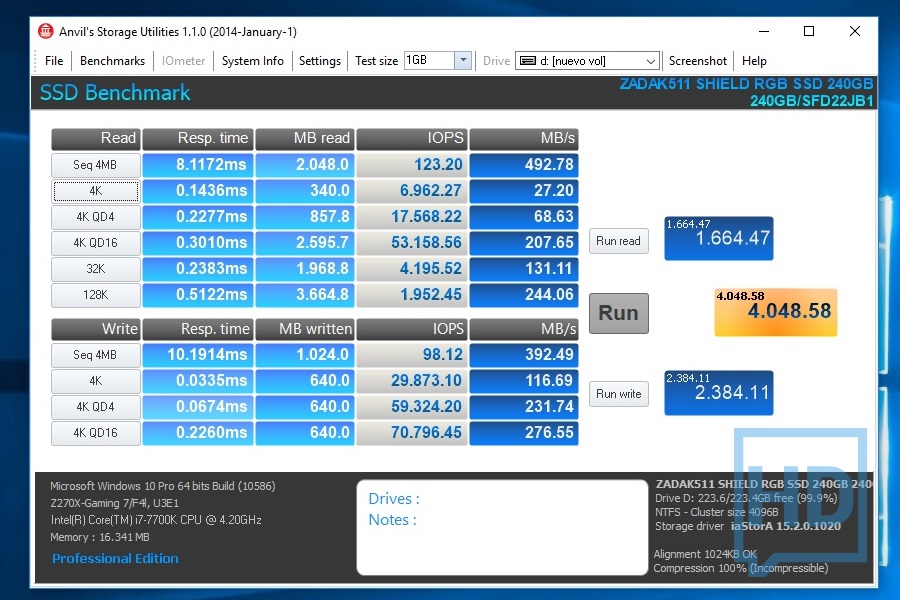
Task: Open the Help menu
Action: [x=754, y=61]
